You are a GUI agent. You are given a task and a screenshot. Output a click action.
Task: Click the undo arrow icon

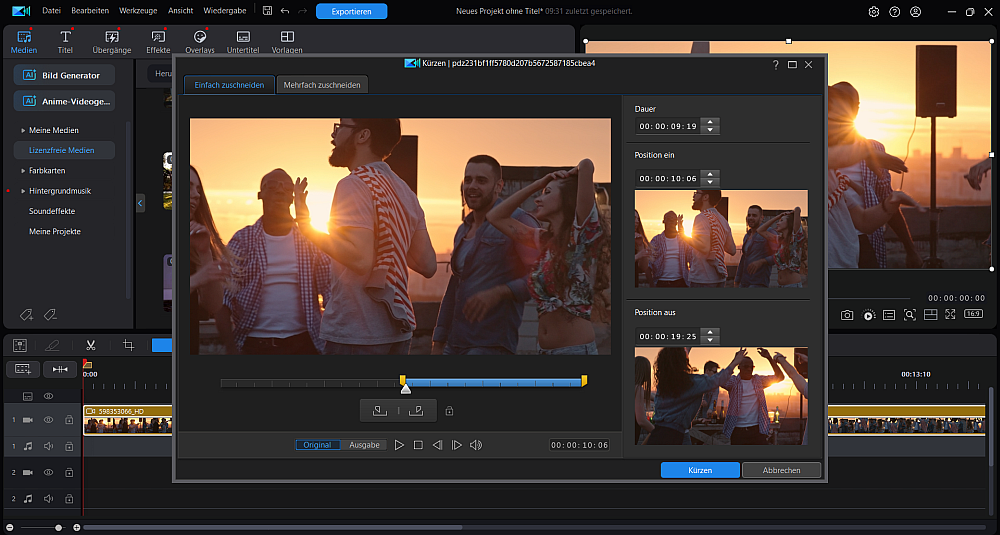point(285,11)
